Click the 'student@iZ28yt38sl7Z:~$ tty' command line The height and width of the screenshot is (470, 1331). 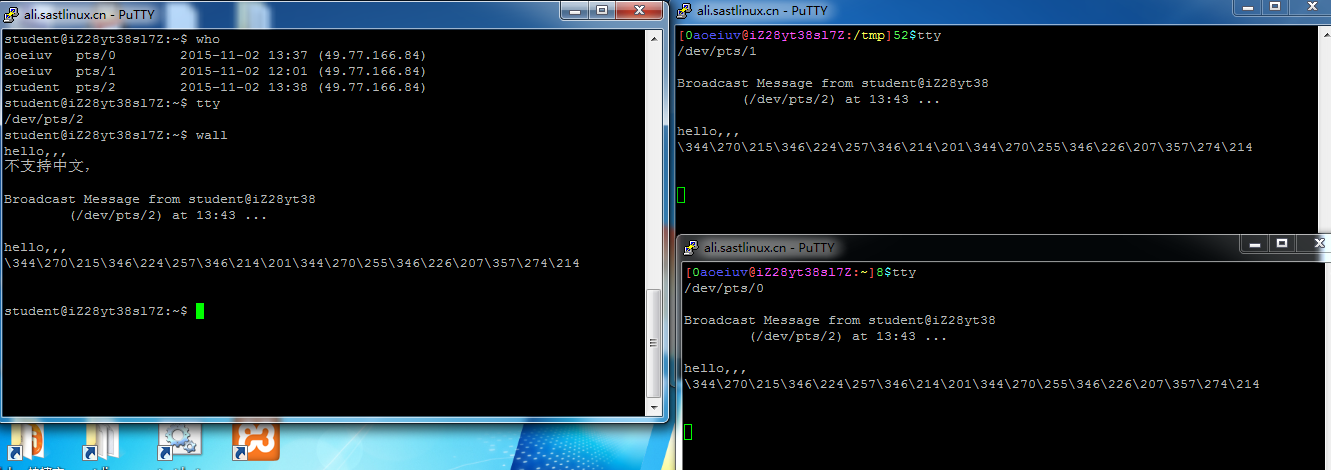point(112,103)
